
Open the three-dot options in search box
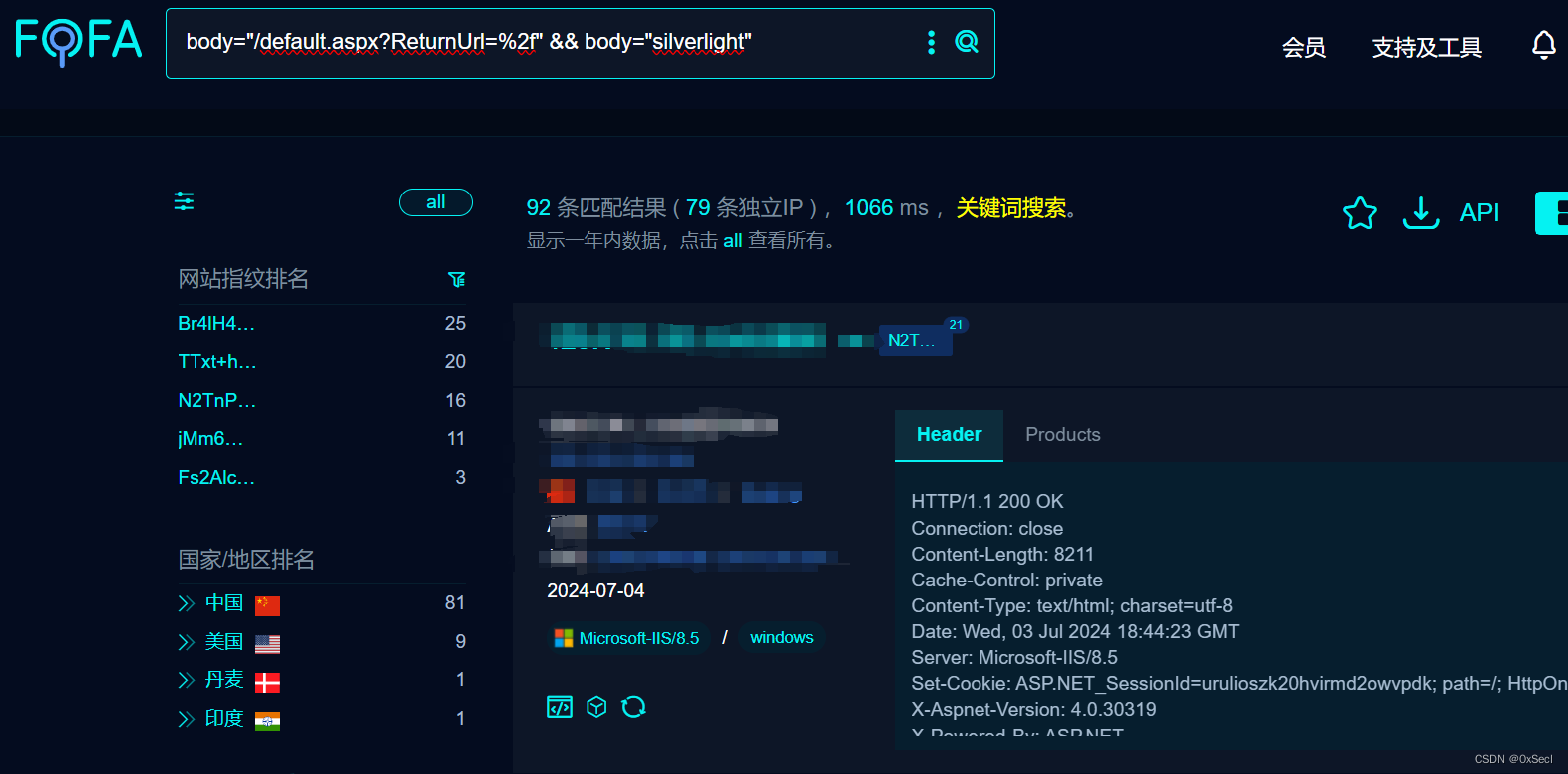[931, 42]
